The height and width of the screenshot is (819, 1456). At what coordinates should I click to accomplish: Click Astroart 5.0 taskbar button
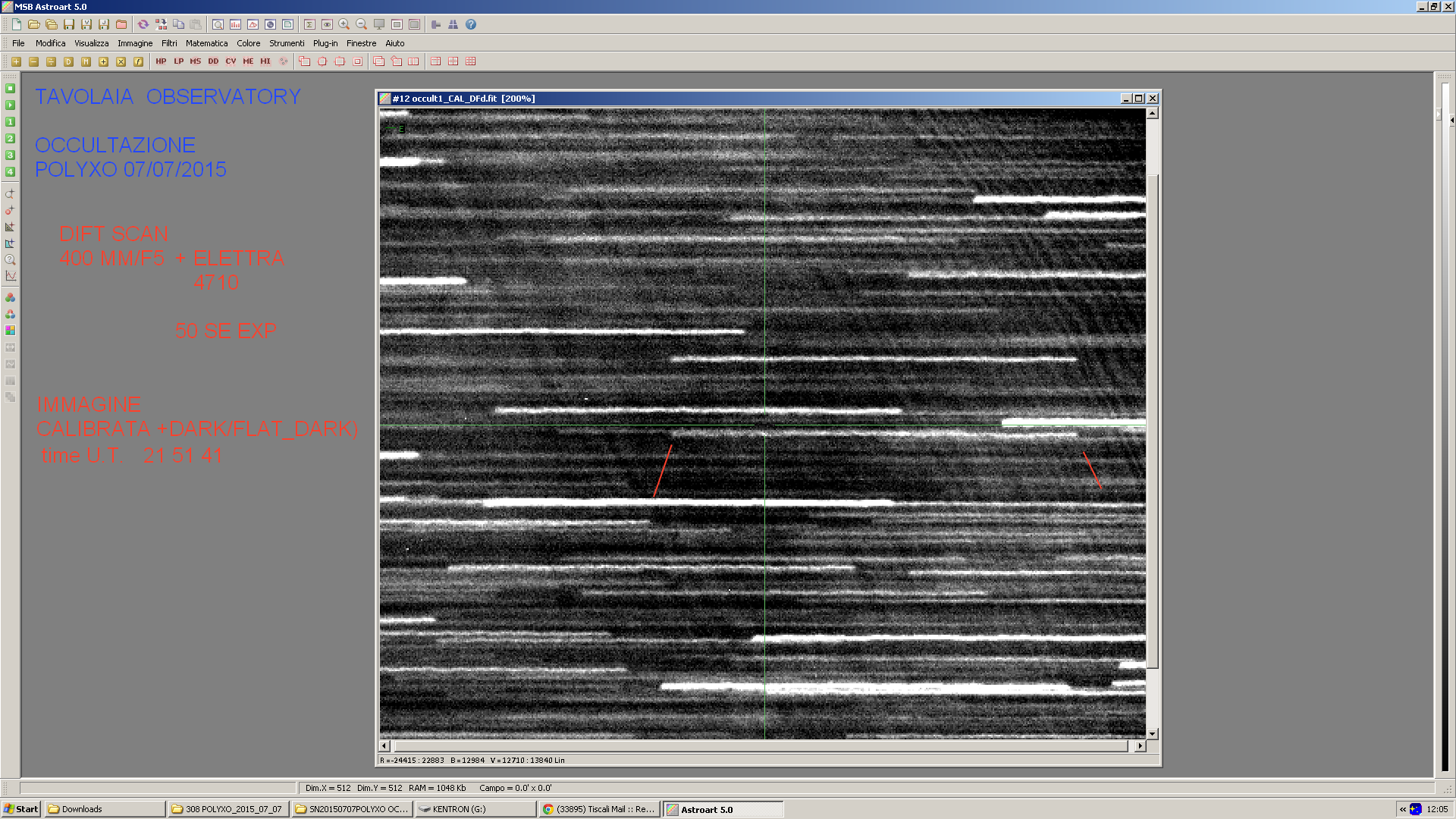click(x=723, y=809)
